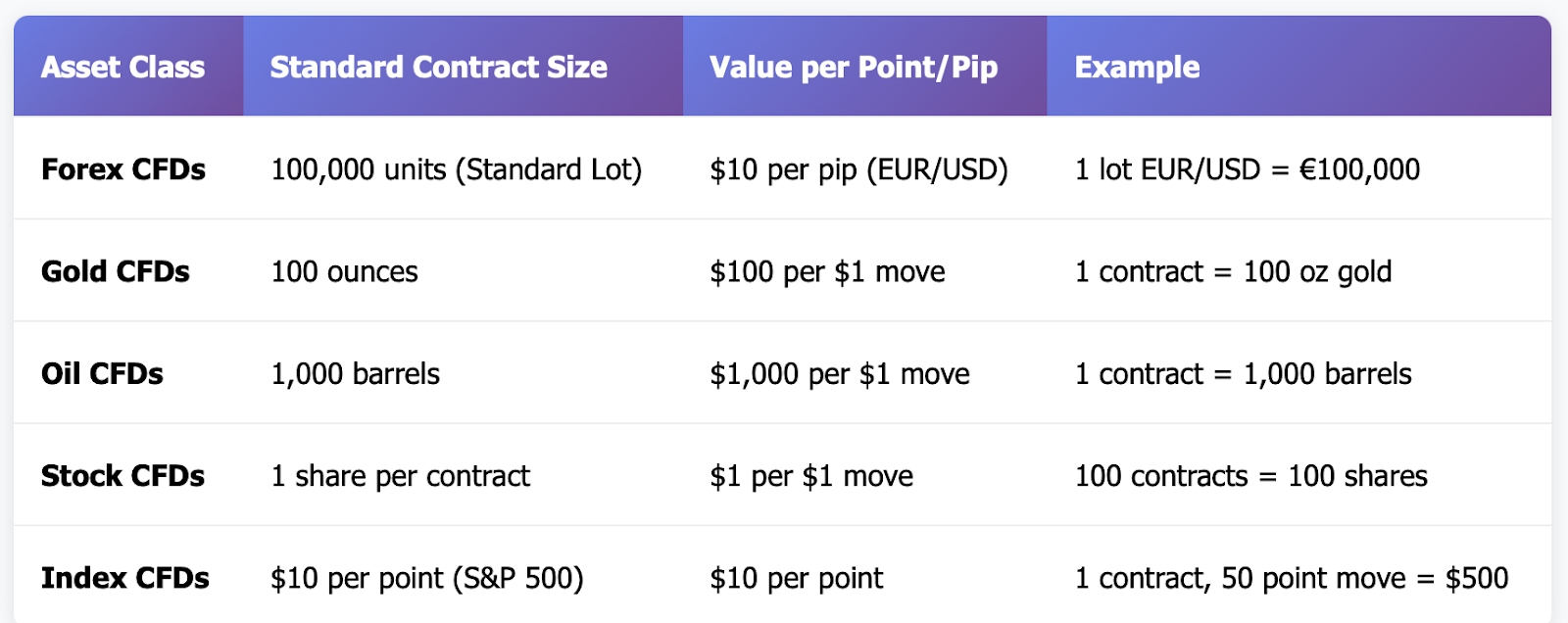
Task: Select the Stock CFDs row label
Action: tap(122, 476)
